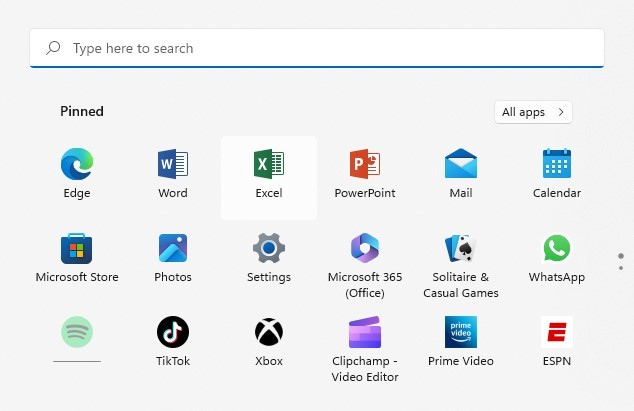Launch Microsoft Store

tap(77, 258)
